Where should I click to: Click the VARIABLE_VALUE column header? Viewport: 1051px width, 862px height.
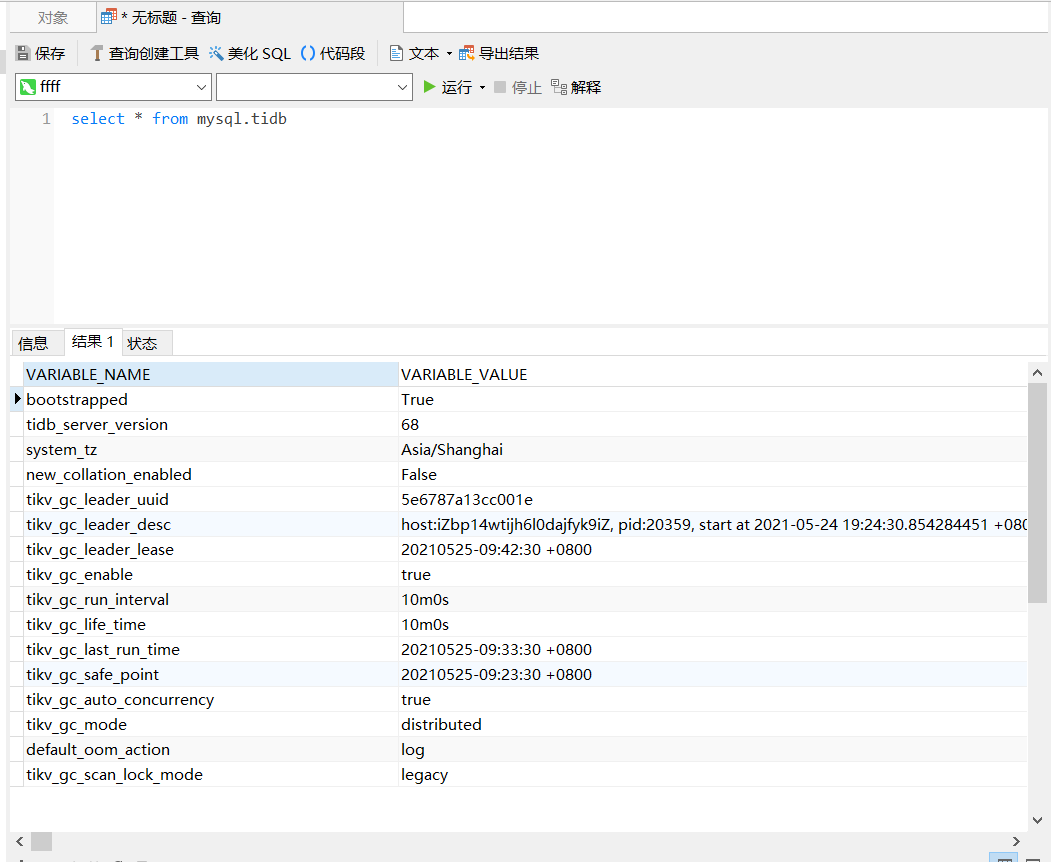tap(464, 375)
